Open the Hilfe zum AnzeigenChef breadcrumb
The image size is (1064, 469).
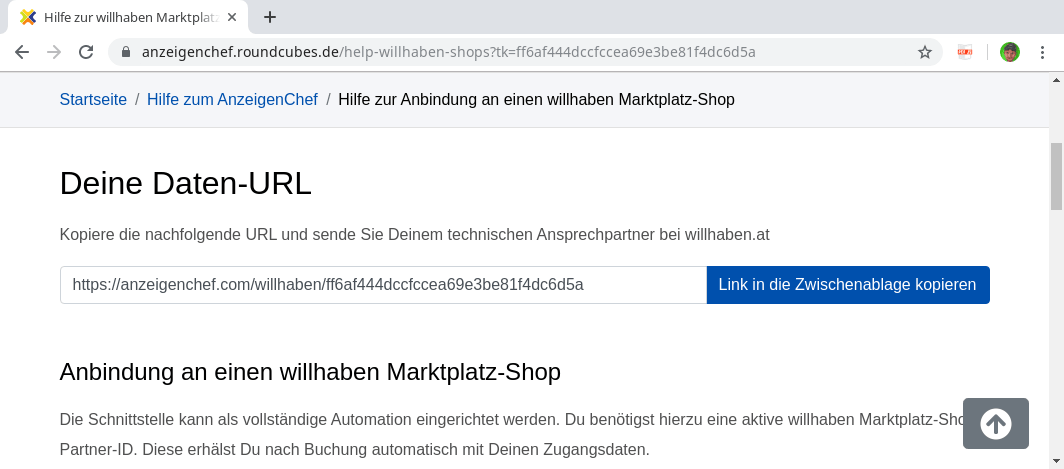click(232, 100)
